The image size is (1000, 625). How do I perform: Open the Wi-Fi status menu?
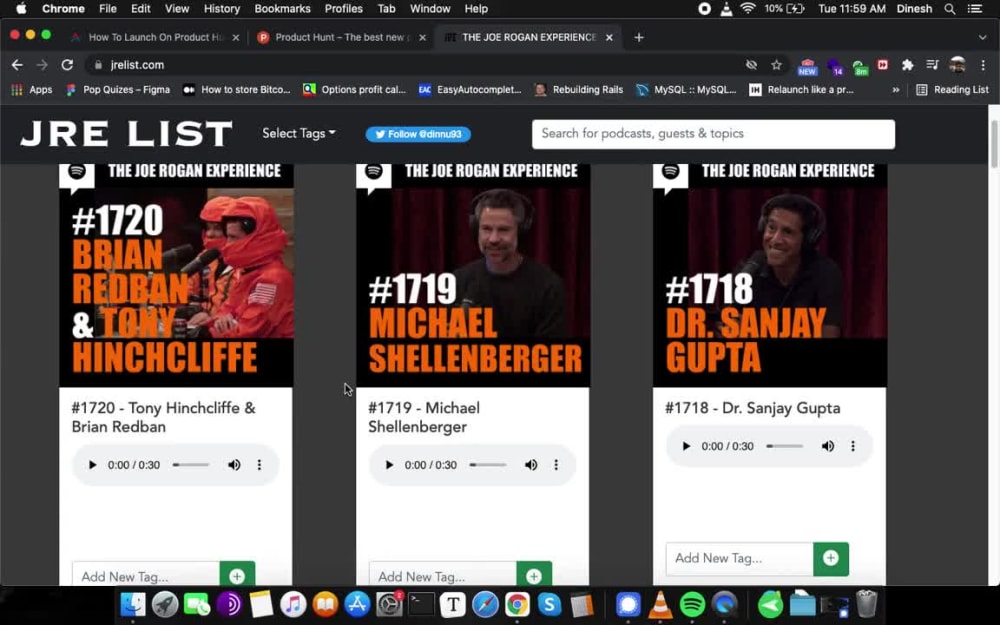747,9
